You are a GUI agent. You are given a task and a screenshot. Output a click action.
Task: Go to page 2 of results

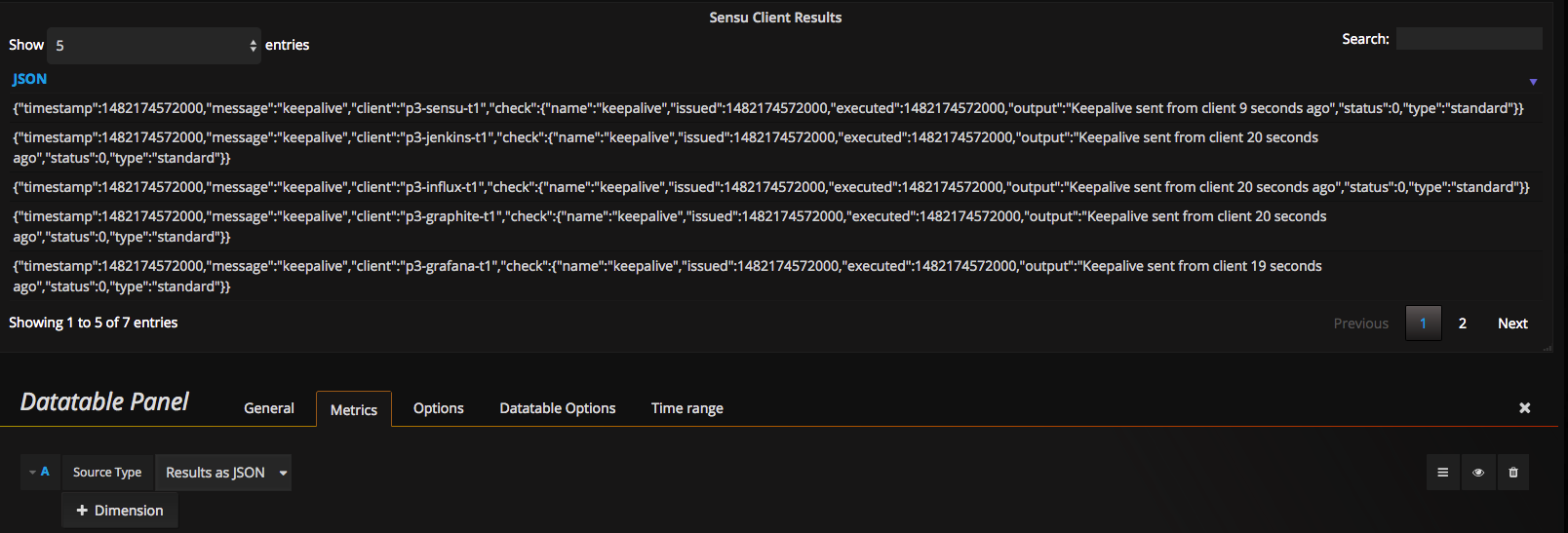(1463, 324)
